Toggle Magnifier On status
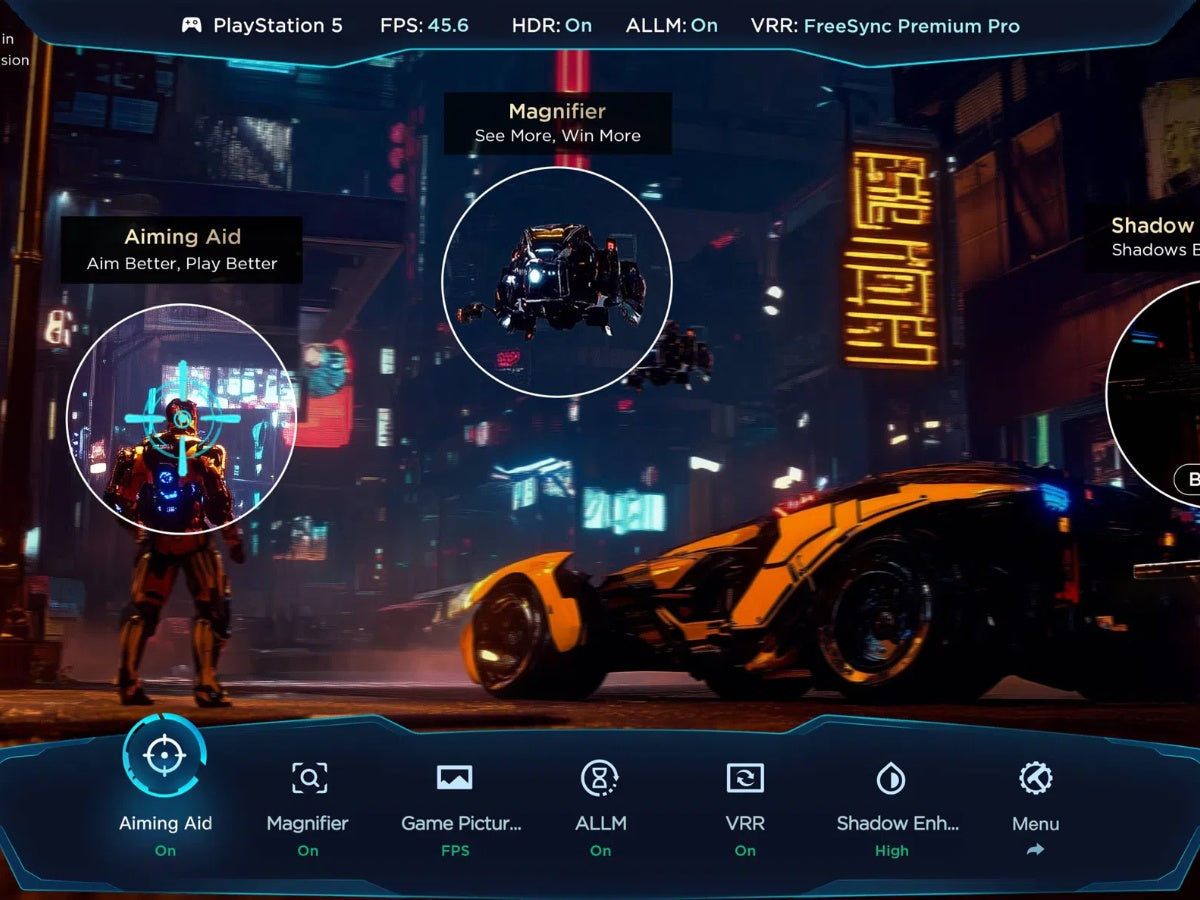1200x900 pixels. 308,850
